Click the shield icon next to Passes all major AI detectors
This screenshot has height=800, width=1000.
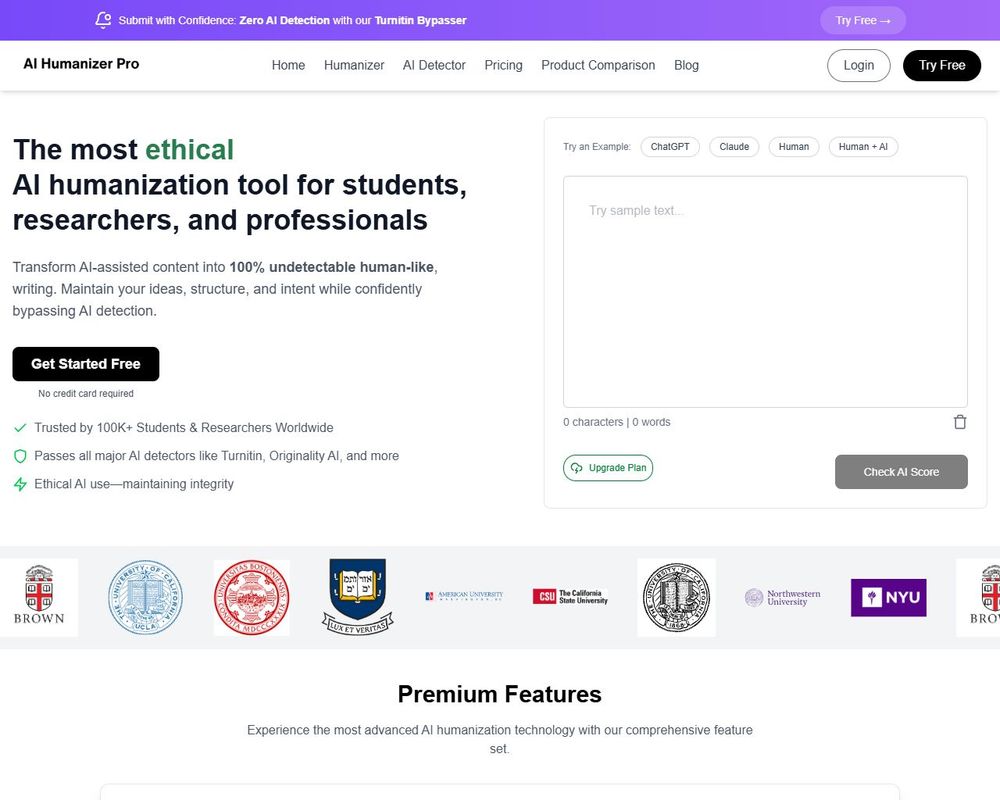point(19,456)
